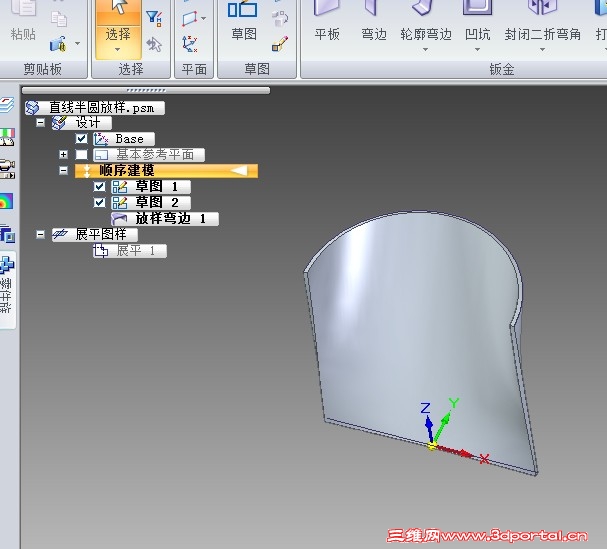This screenshot has width=607, height=549.
Task: Select the 弯边 flange tool
Action: click(374, 21)
